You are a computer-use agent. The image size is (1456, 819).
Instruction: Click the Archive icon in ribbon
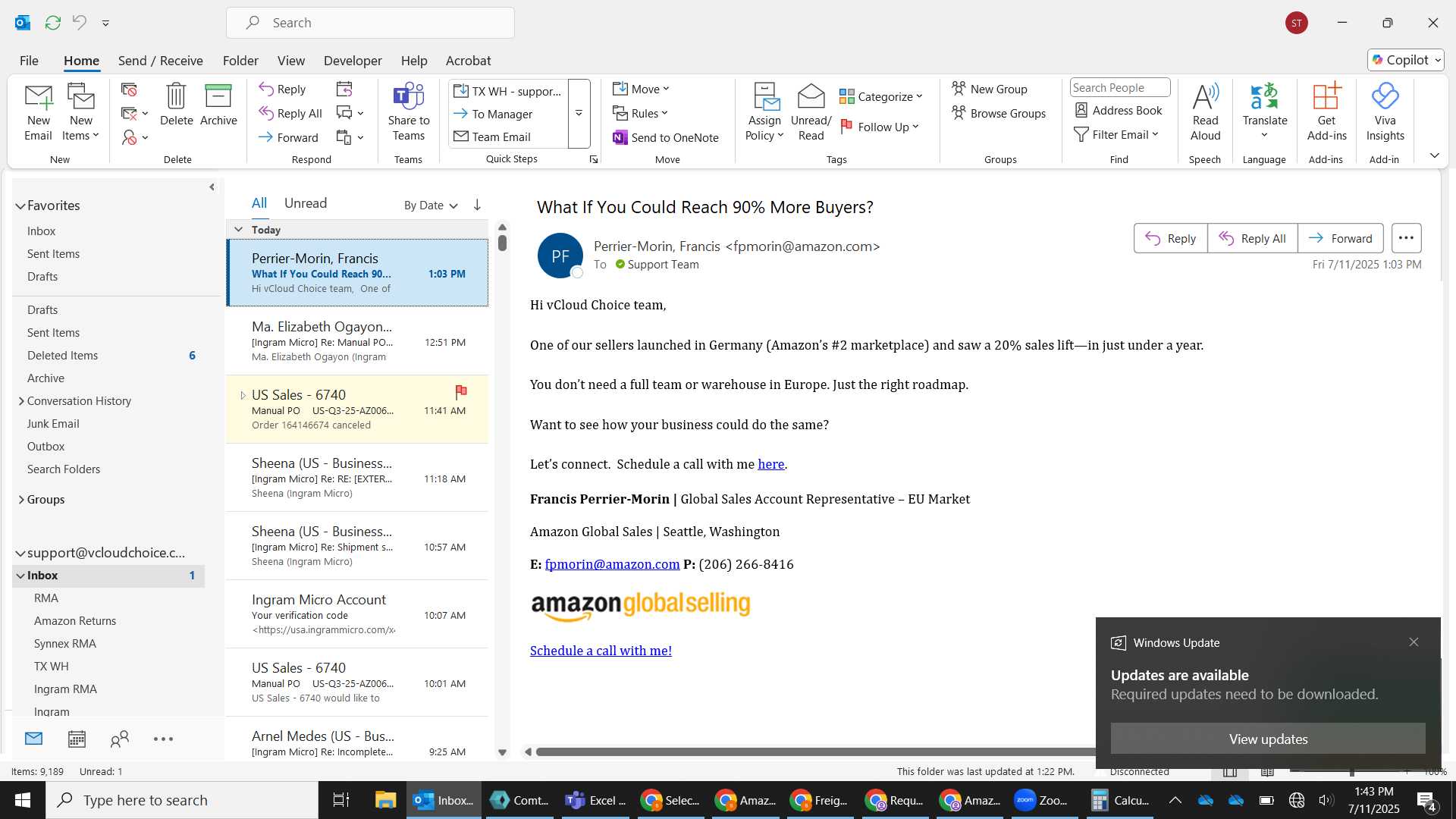click(218, 97)
